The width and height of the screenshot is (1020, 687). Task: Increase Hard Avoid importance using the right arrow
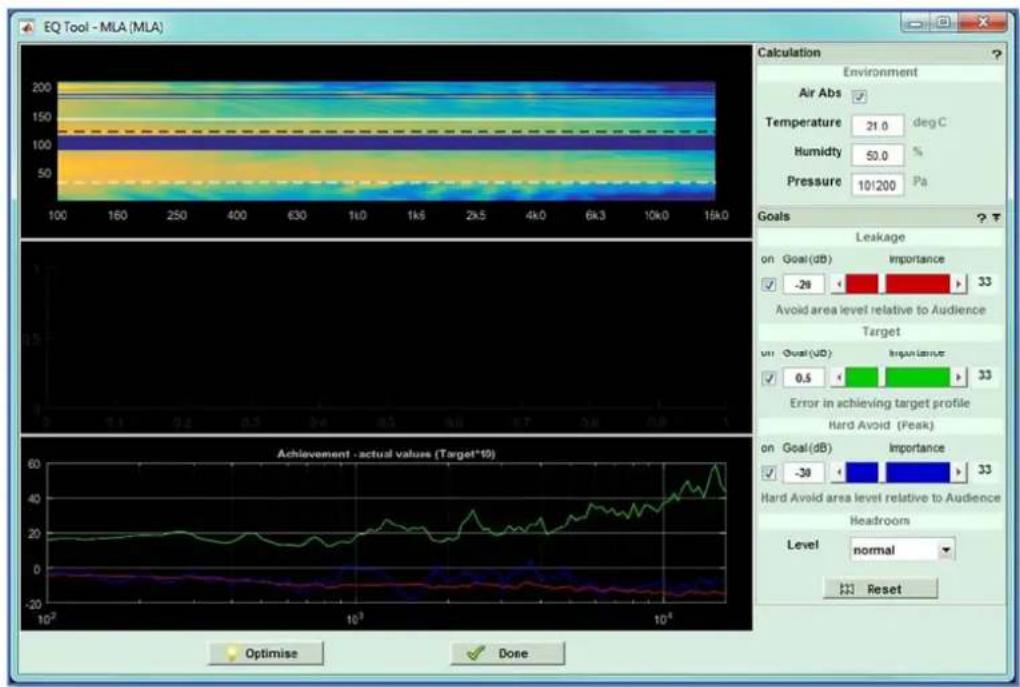point(958,473)
